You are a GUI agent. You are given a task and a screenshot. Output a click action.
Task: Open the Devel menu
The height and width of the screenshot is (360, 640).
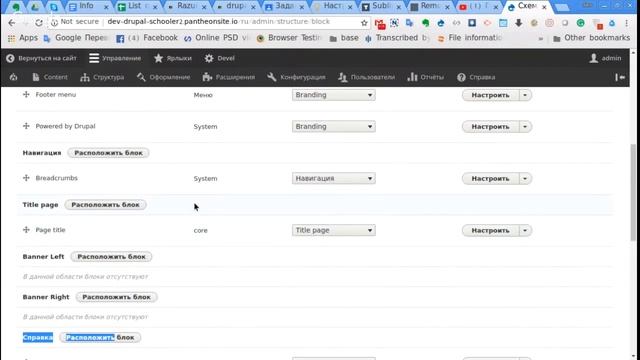(220, 58)
